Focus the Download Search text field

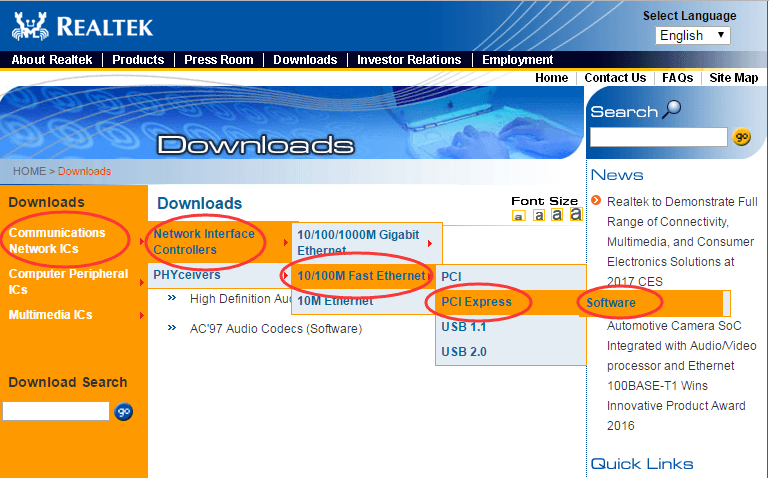coord(56,411)
